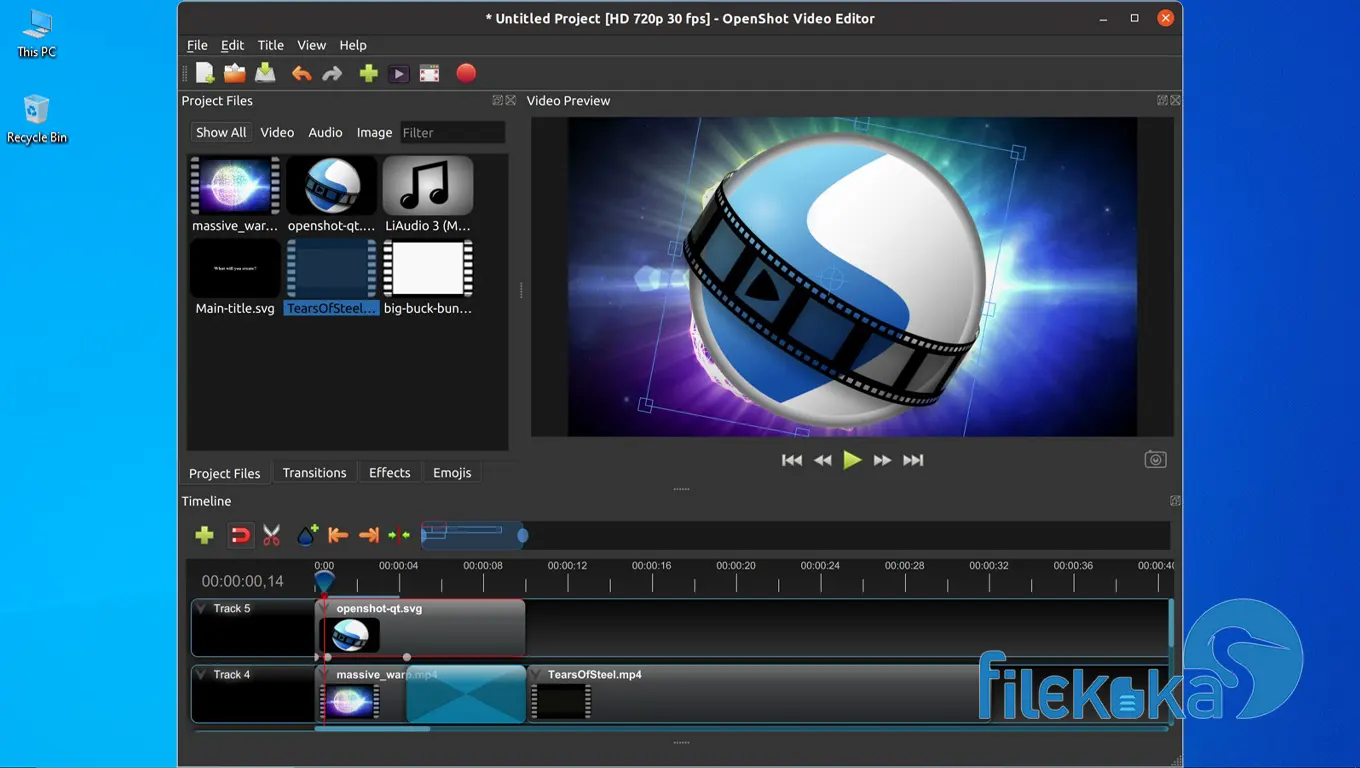Center the timeline on playhead icon
The image size is (1360, 768).
(399, 535)
